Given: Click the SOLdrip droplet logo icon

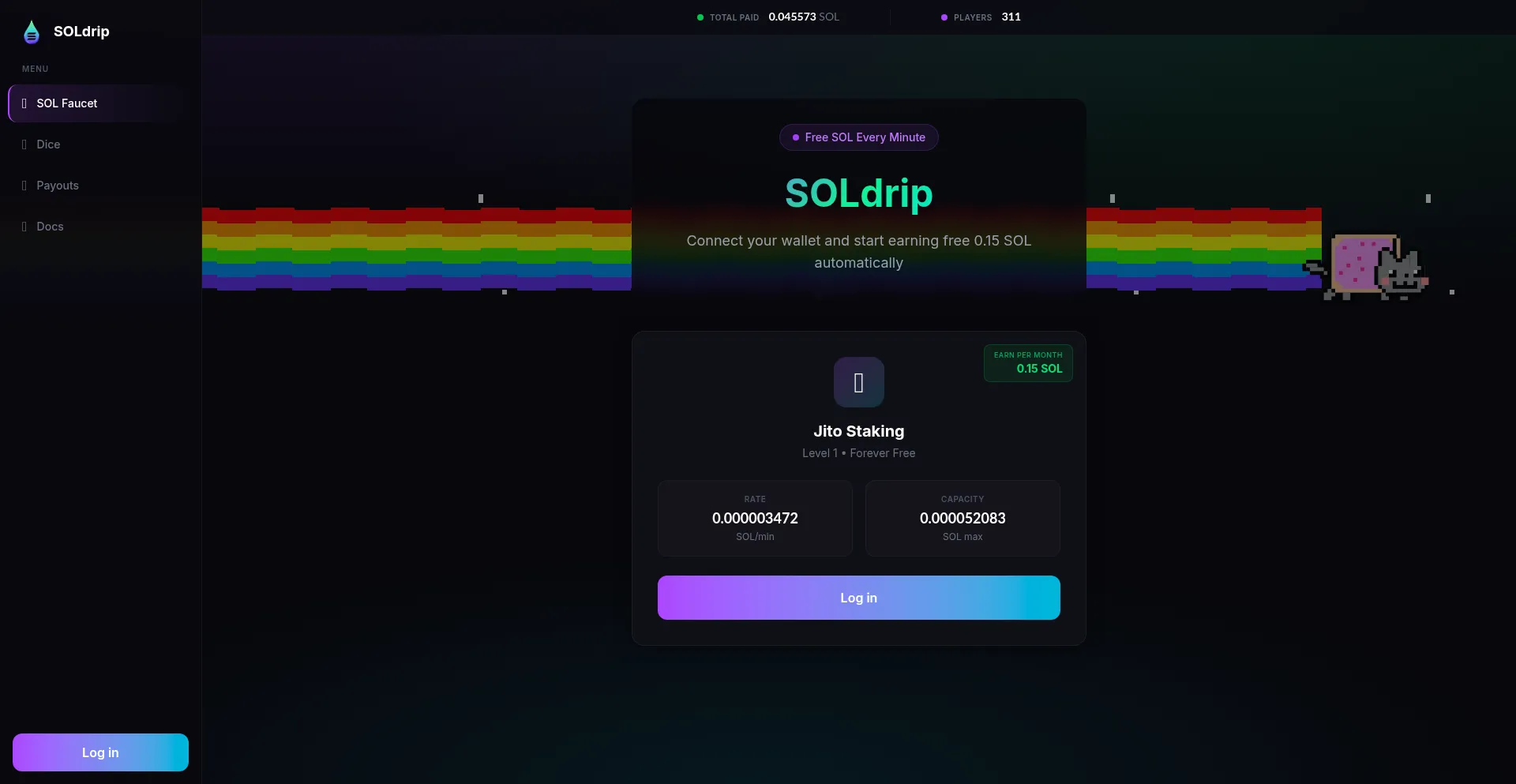Looking at the screenshot, I should (32, 32).
